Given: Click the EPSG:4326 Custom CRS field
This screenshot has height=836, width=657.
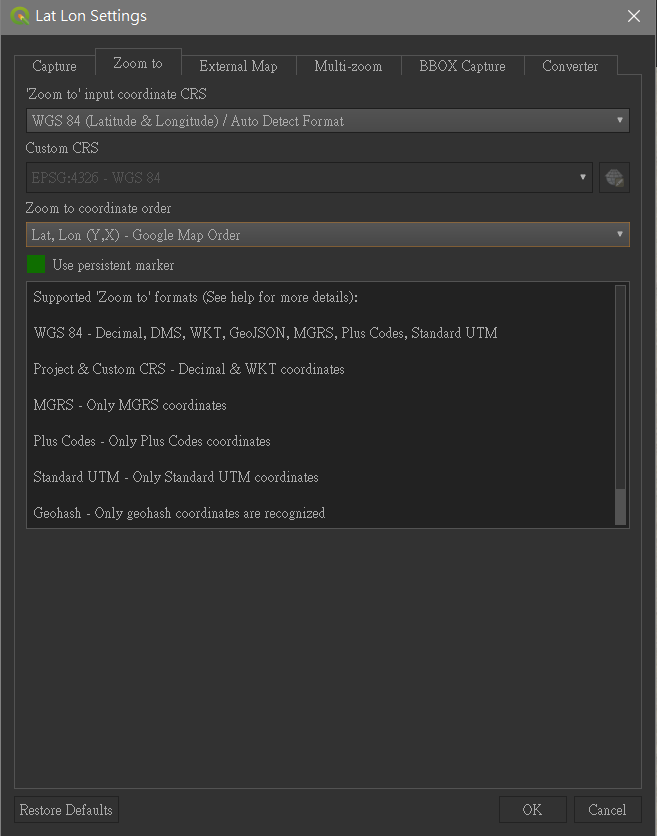Looking at the screenshot, I should [300, 177].
